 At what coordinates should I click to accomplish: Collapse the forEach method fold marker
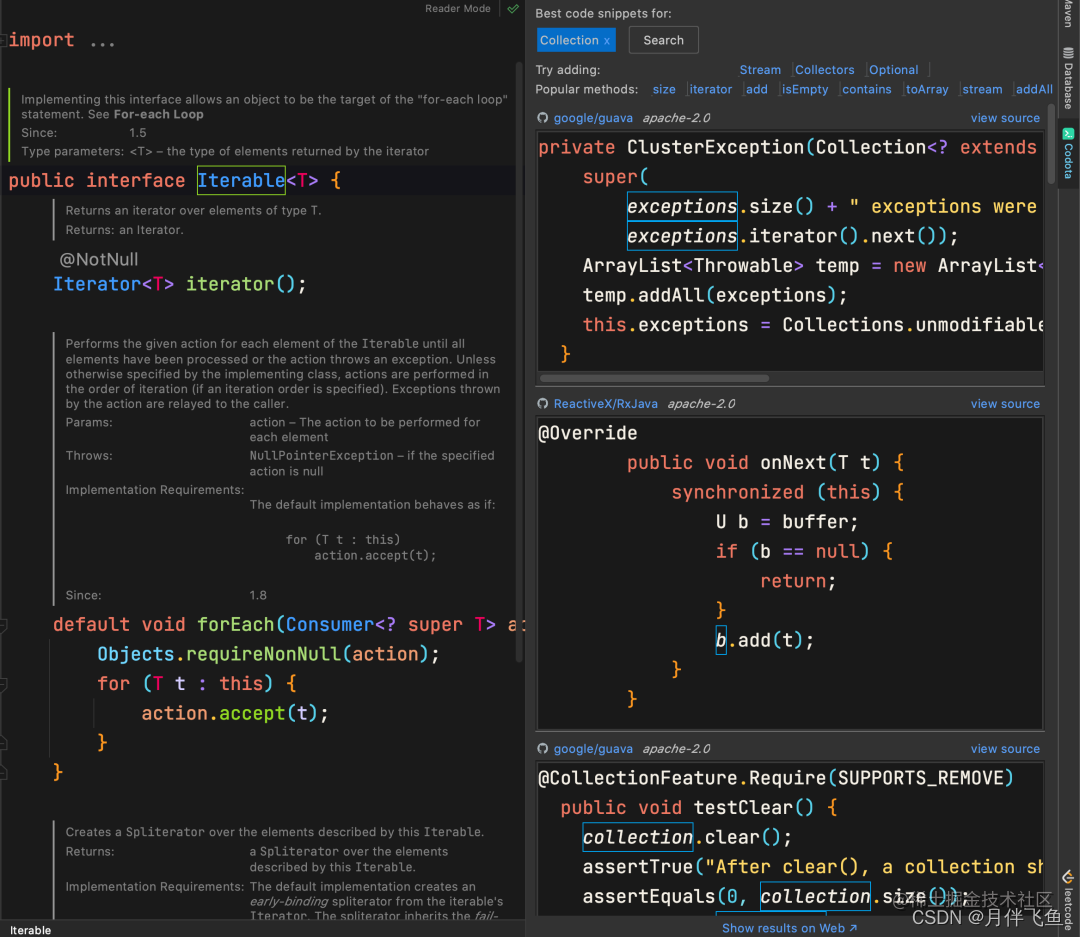3,626
